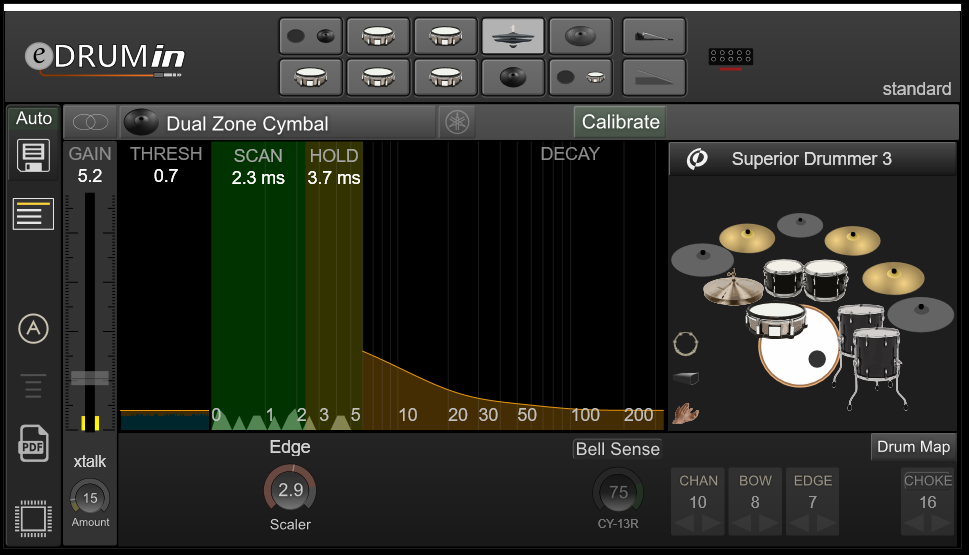Increase the EDGE note with right arrow
Screen dimensions: 969x555
[x=826, y=524]
